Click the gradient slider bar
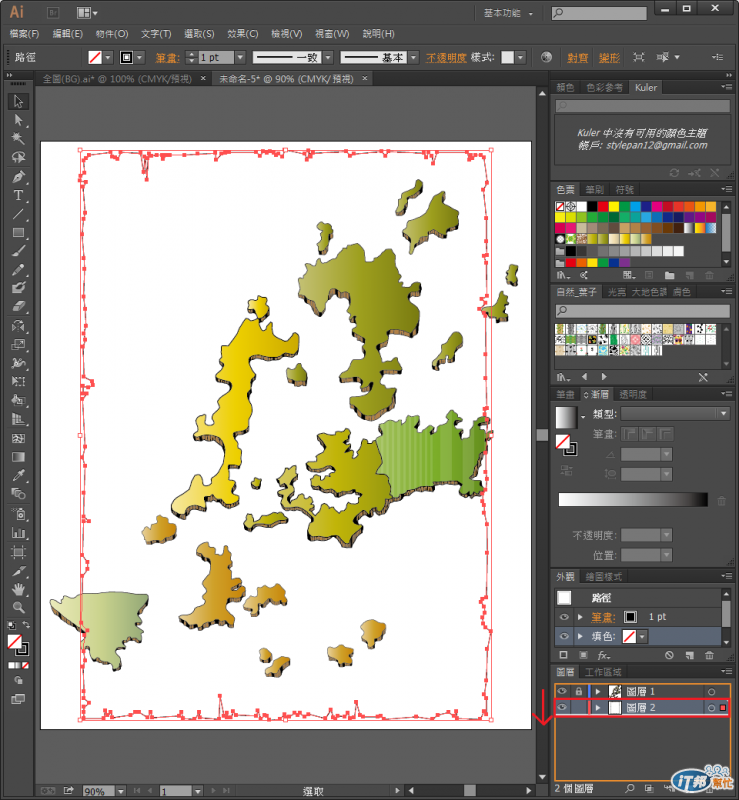 coord(633,499)
